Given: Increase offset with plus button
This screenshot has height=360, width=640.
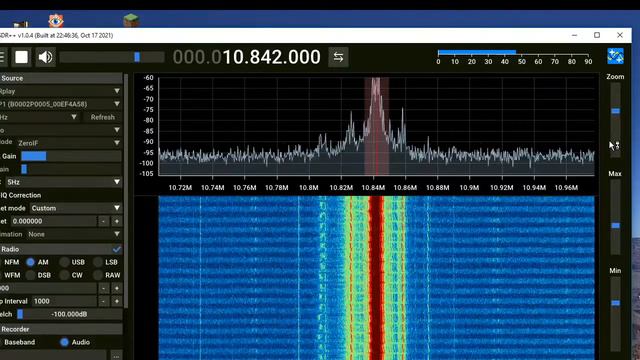Looking at the screenshot, I should [x=117, y=221].
